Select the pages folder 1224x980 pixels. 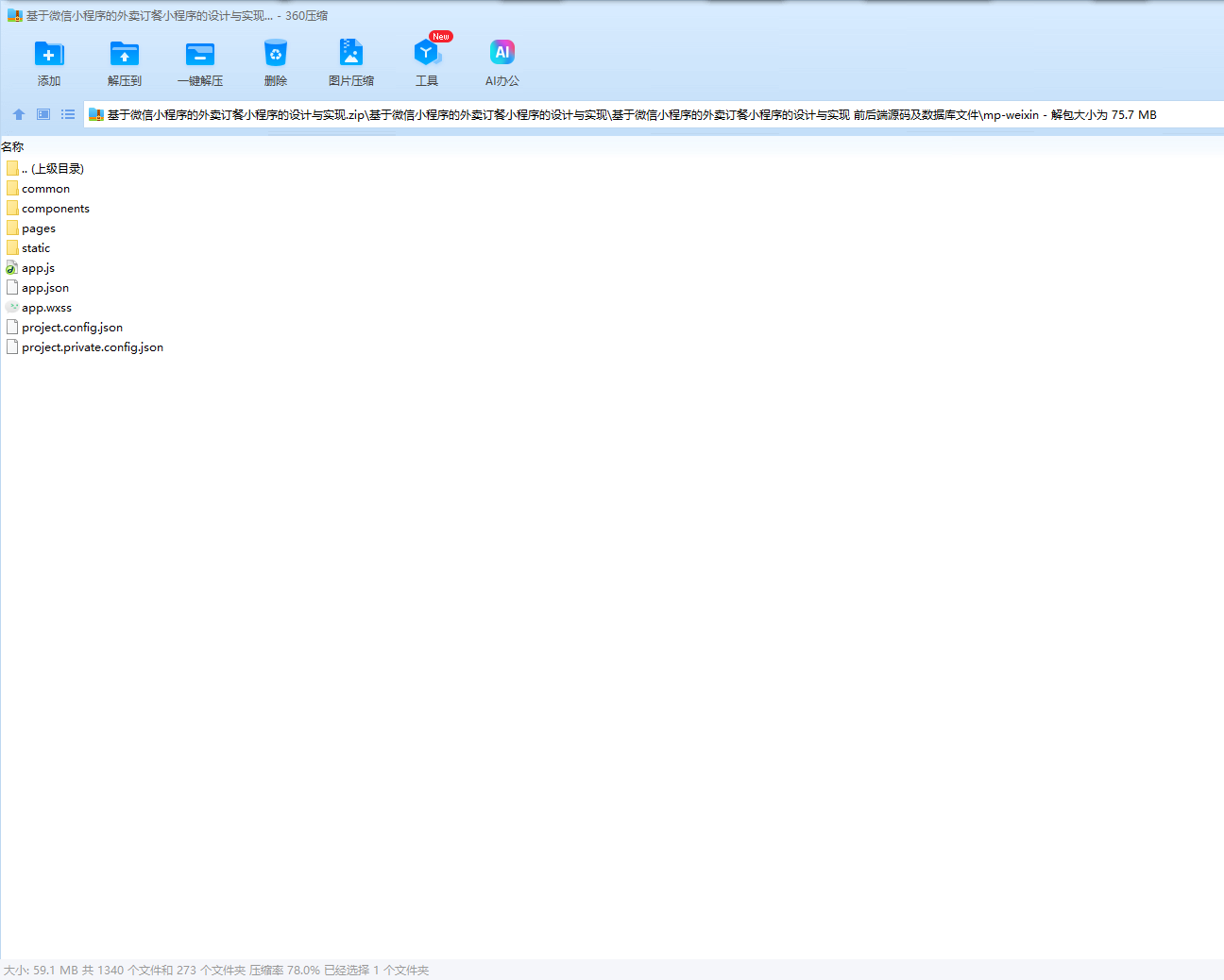(30, 228)
